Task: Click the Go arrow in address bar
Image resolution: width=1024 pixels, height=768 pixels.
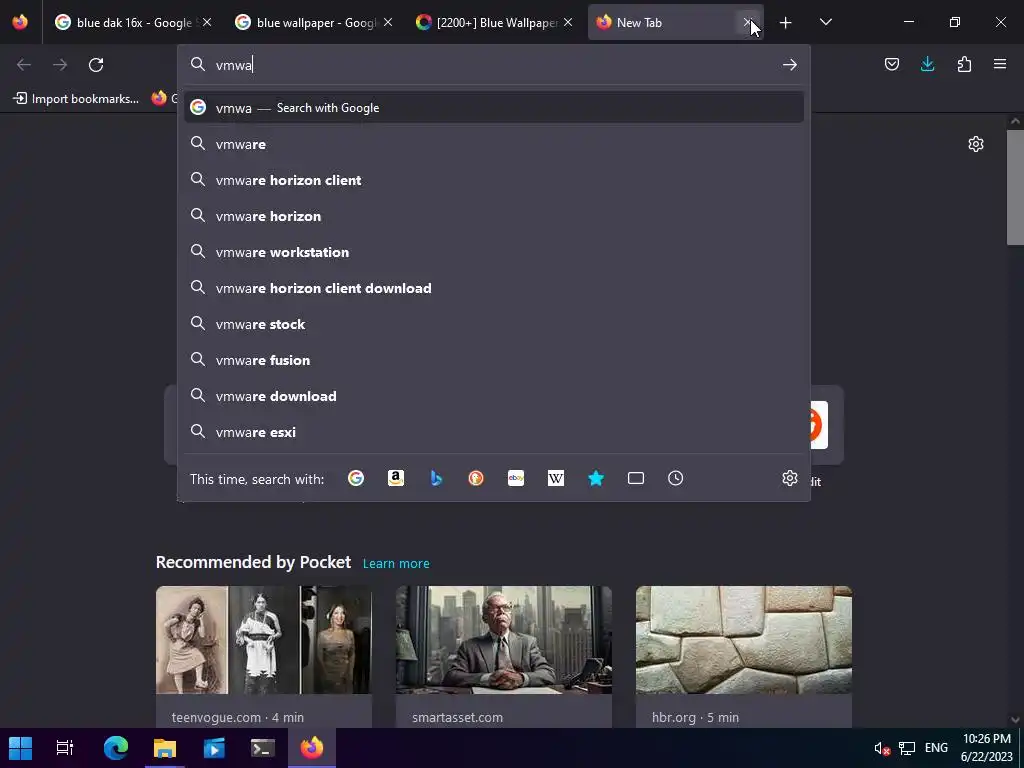Action: [x=790, y=65]
